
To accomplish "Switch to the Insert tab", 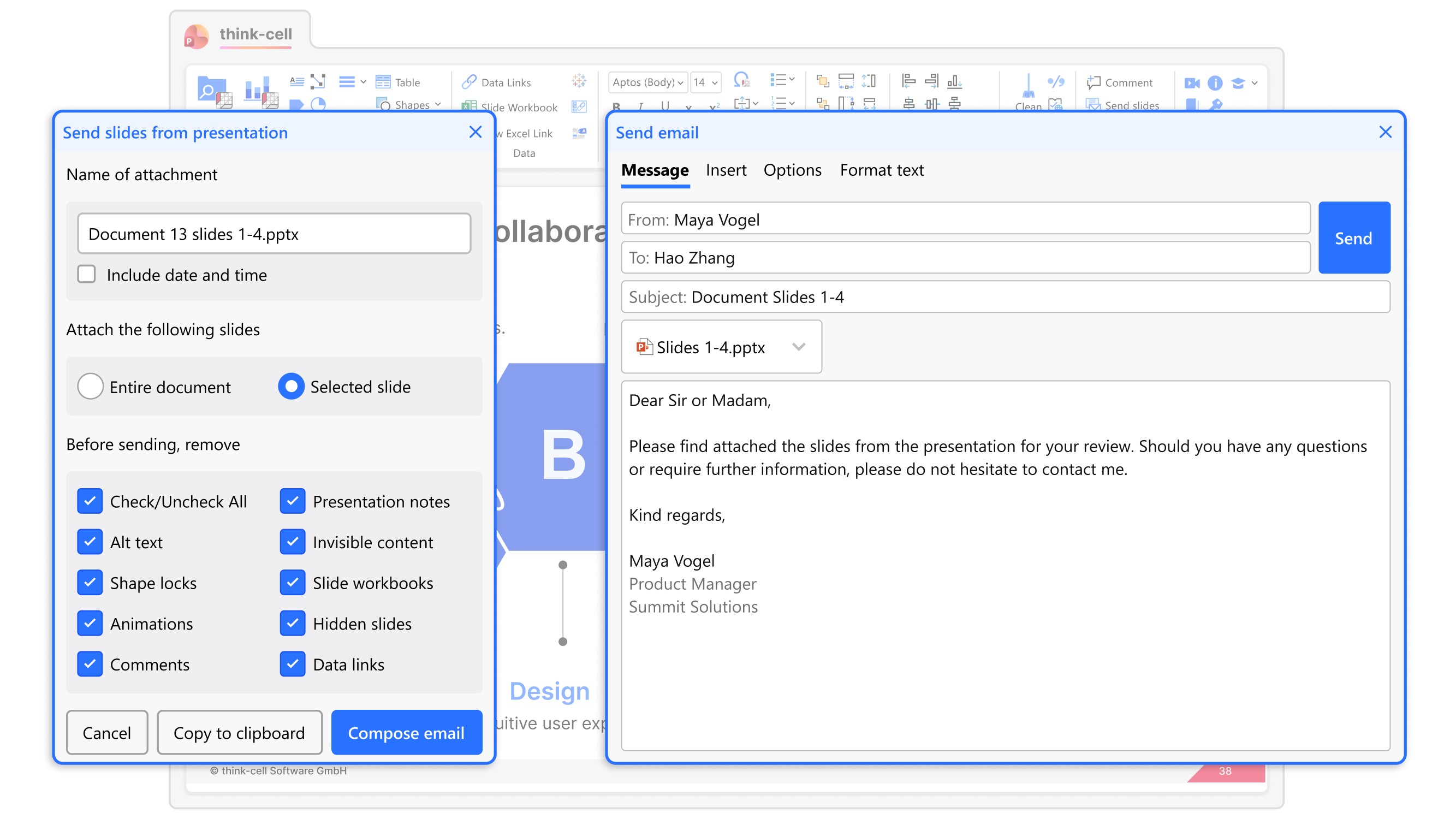I will click(x=726, y=170).
